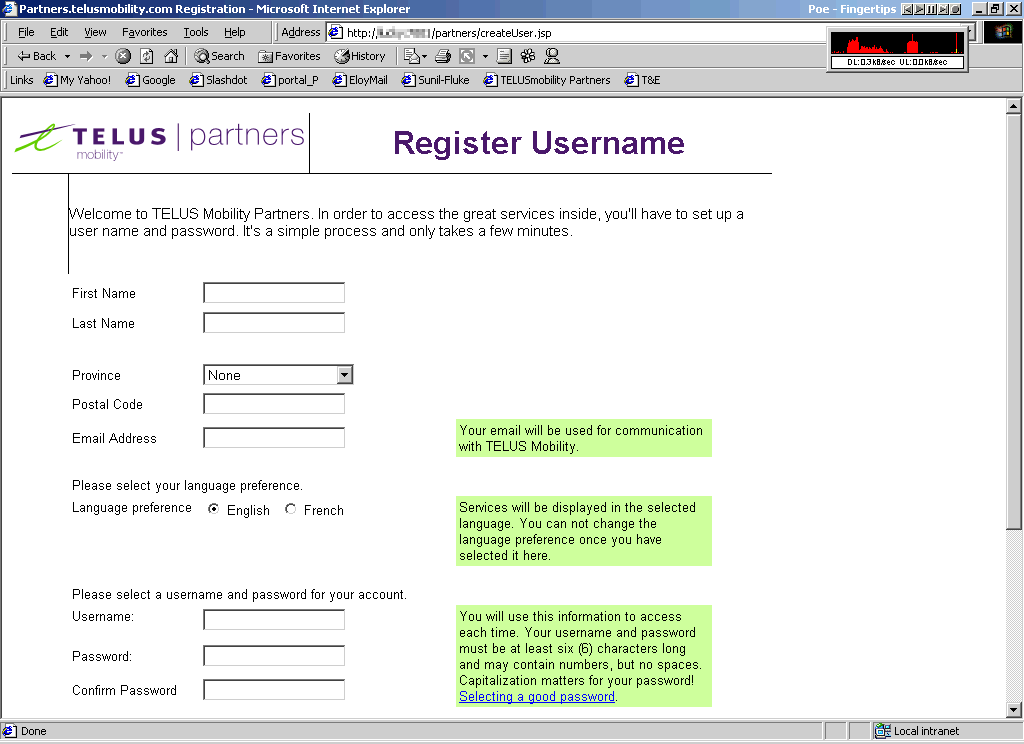Open the Search pane

pyautogui.click(x=219, y=56)
